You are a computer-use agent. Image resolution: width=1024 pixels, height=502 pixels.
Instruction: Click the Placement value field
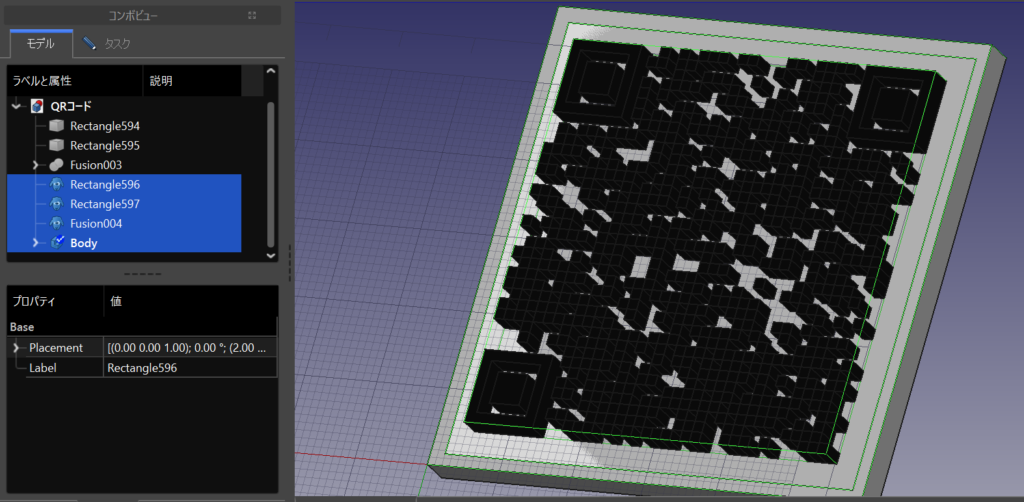pos(190,348)
